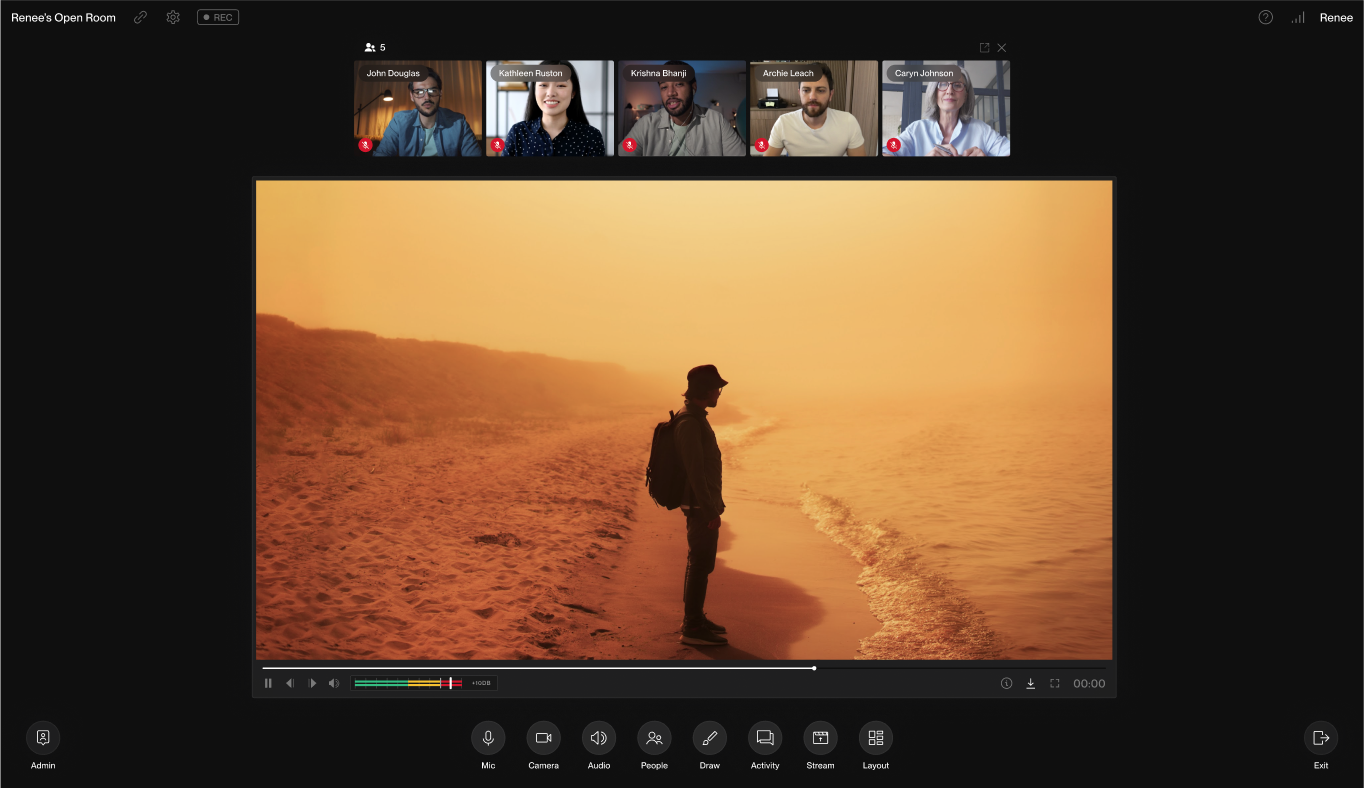Toggle the Audio speaker output
1364x788 pixels.
tap(599, 738)
